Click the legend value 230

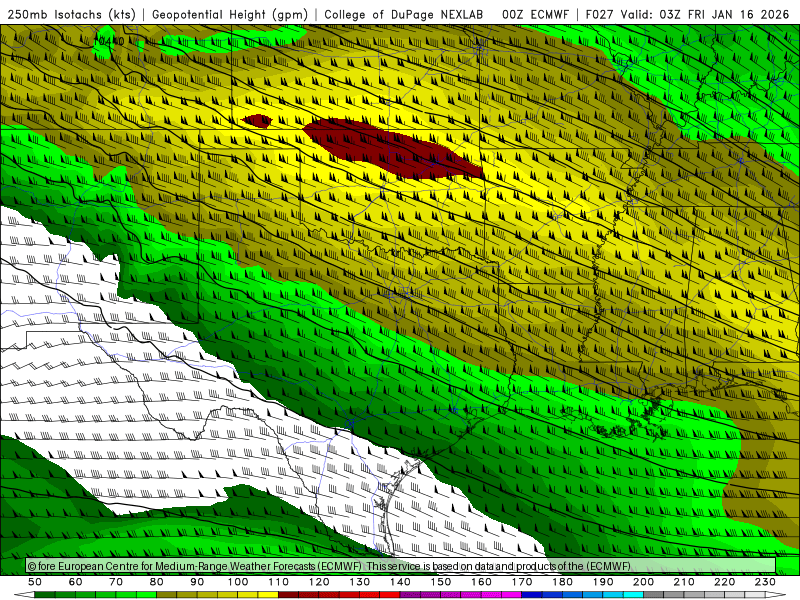765,582
